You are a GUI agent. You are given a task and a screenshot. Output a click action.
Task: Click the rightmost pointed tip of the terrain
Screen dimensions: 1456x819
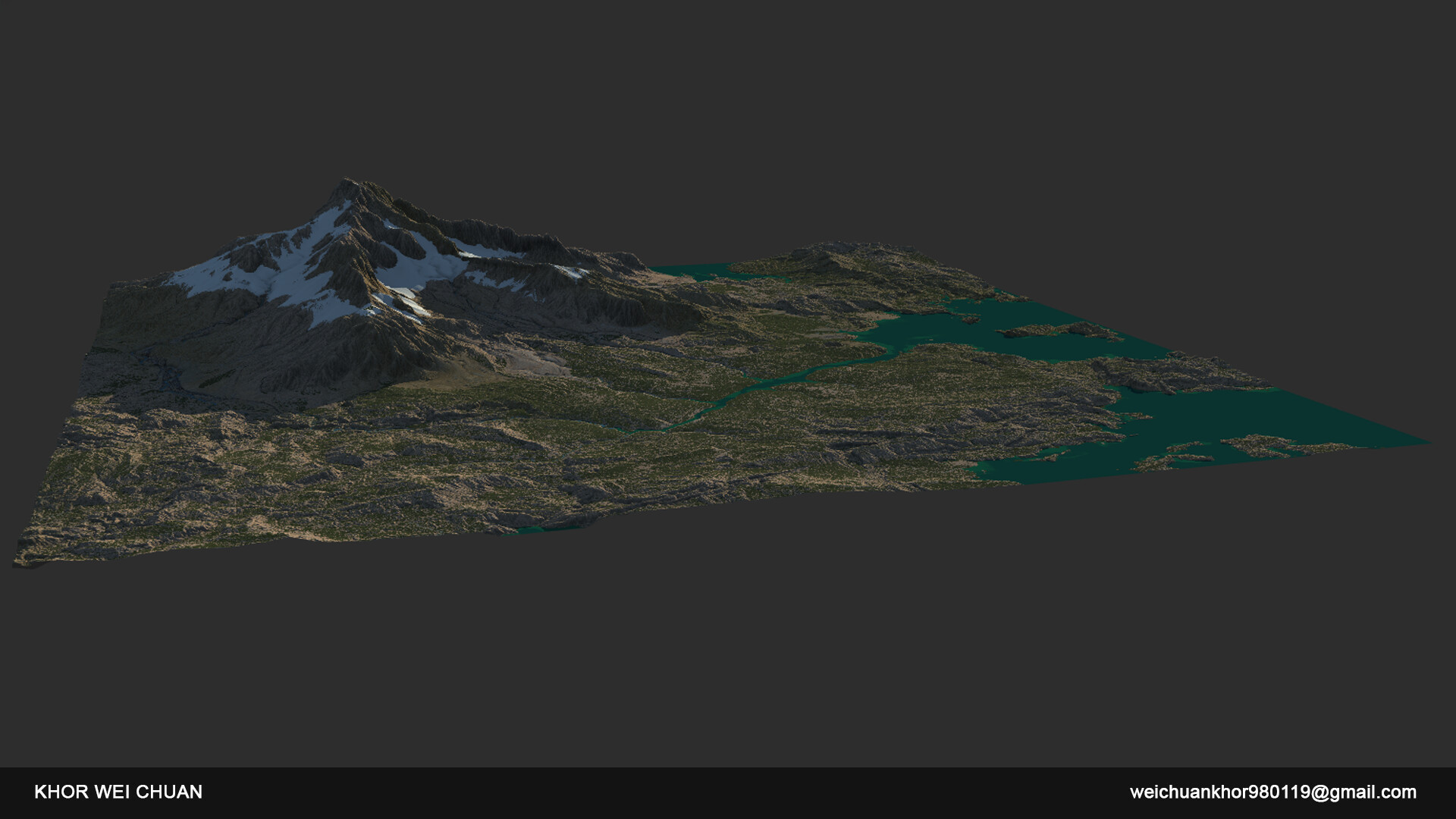click(x=1426, y=442)
